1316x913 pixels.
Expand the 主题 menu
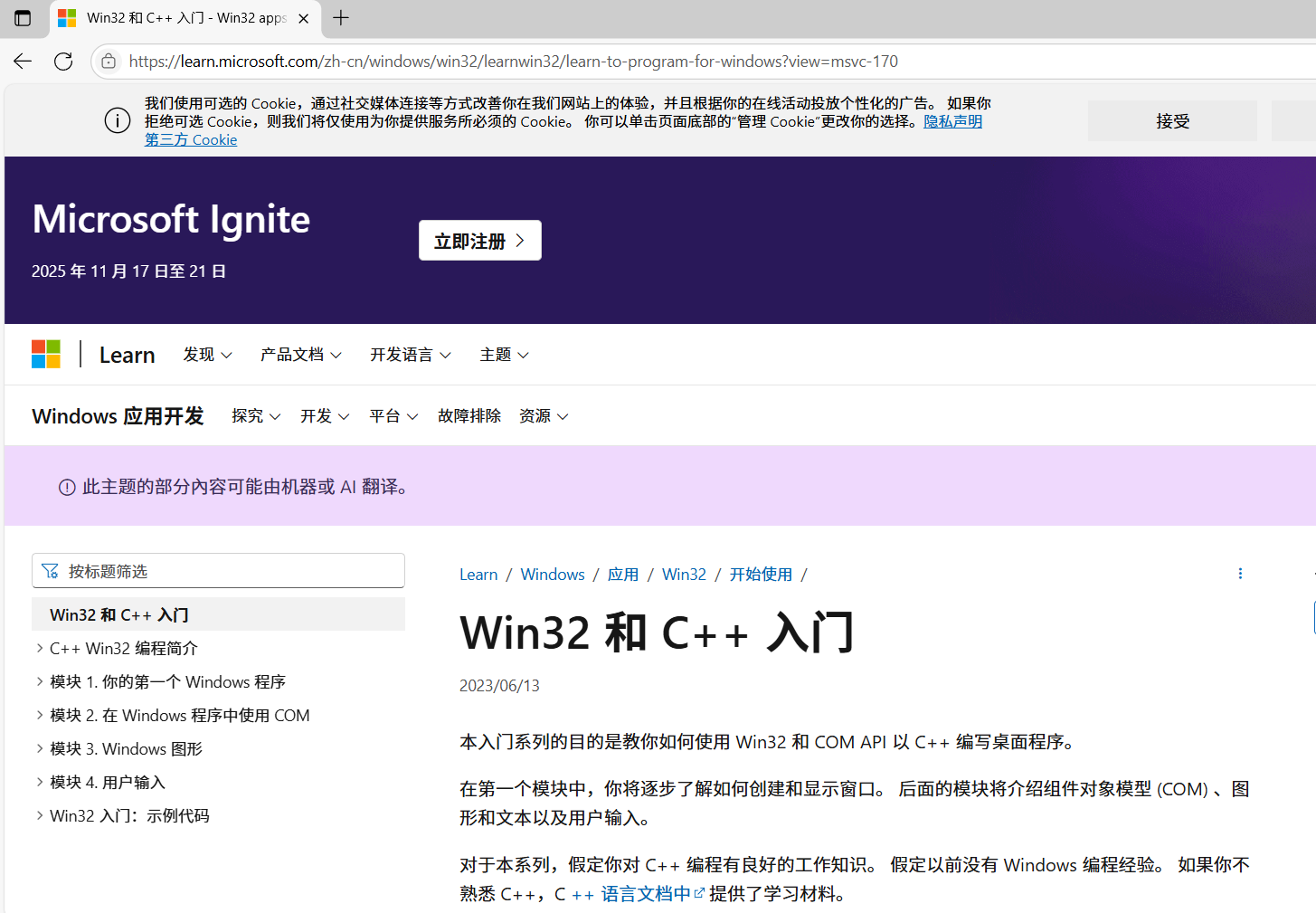coord(504,355)
